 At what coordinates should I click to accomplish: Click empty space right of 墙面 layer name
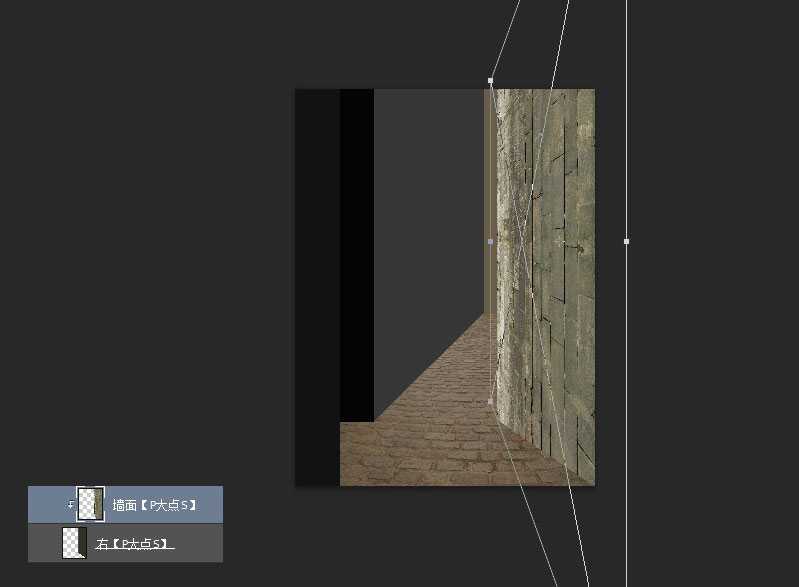tap(210, 506)
